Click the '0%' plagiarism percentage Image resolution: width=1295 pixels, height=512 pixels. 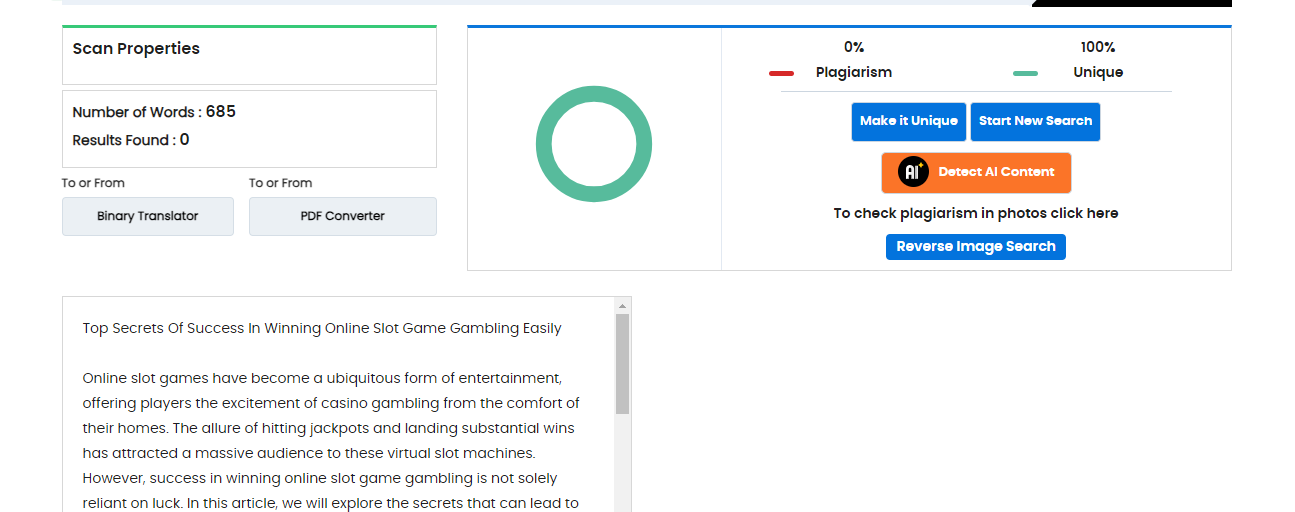tap(854, 47)
